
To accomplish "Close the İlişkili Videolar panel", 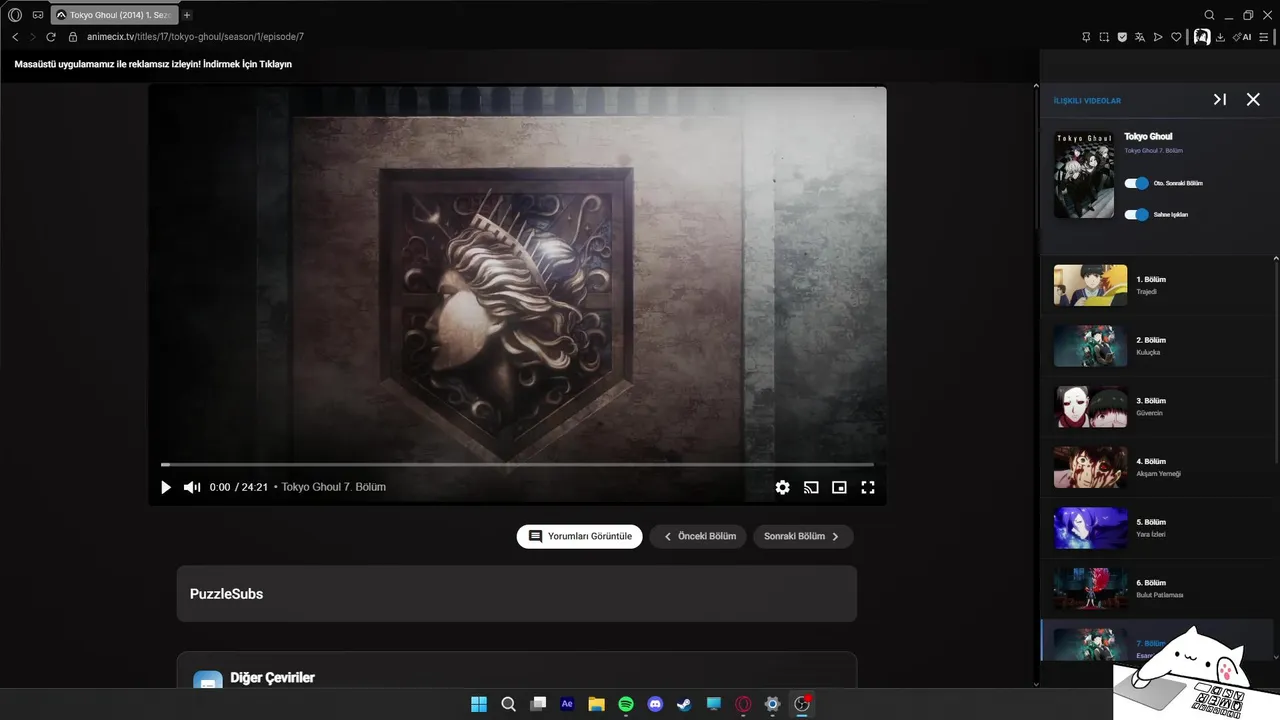I will (1253, 100).
